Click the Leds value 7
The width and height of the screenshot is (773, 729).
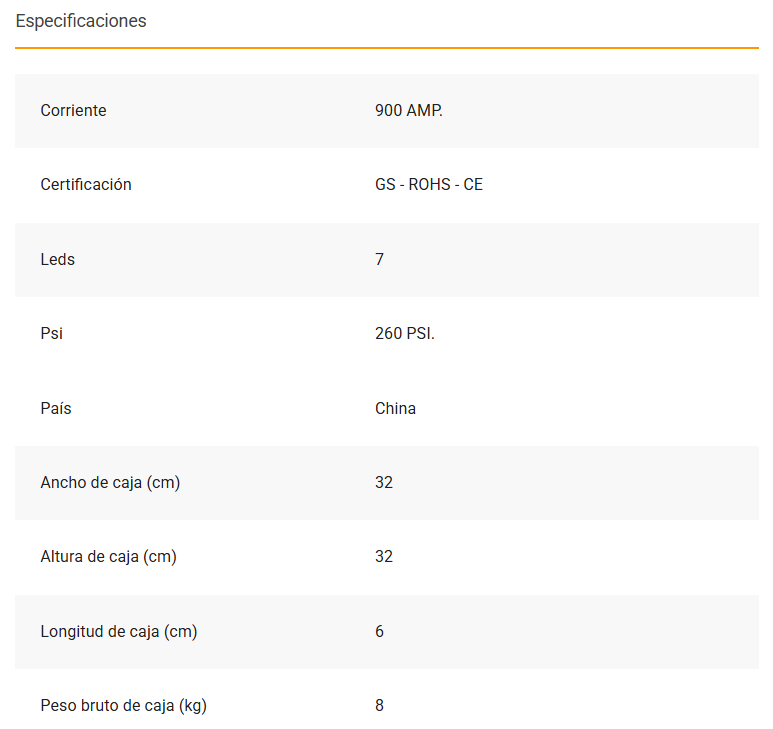(x=379, y=260)
